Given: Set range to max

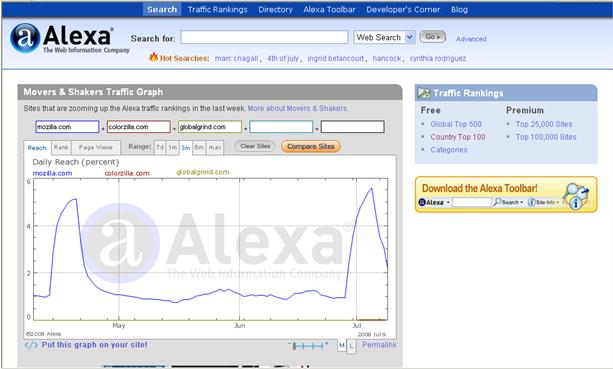Looking at the screenshot, I should (215, 147).
